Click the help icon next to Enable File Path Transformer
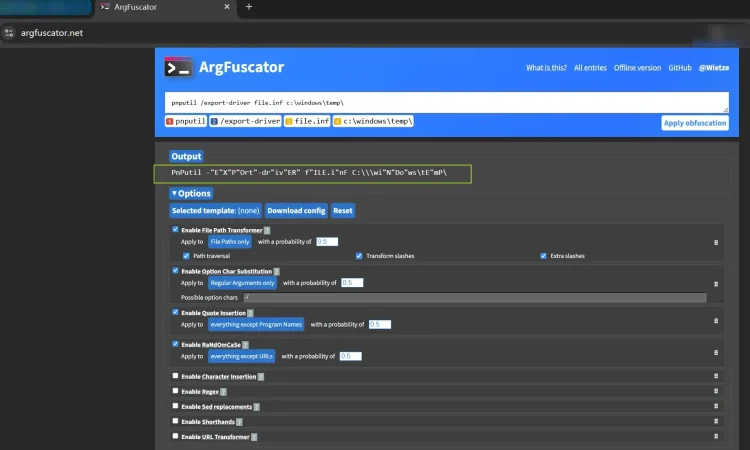 [x=267, y=230]
